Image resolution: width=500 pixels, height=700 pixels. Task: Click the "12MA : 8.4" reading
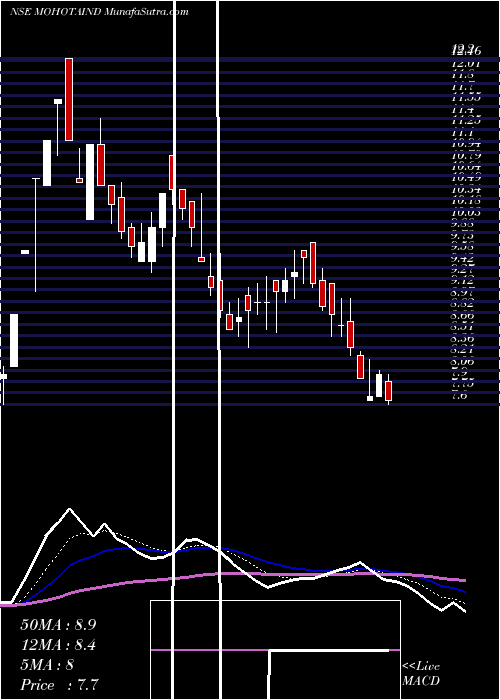(58, 645)
